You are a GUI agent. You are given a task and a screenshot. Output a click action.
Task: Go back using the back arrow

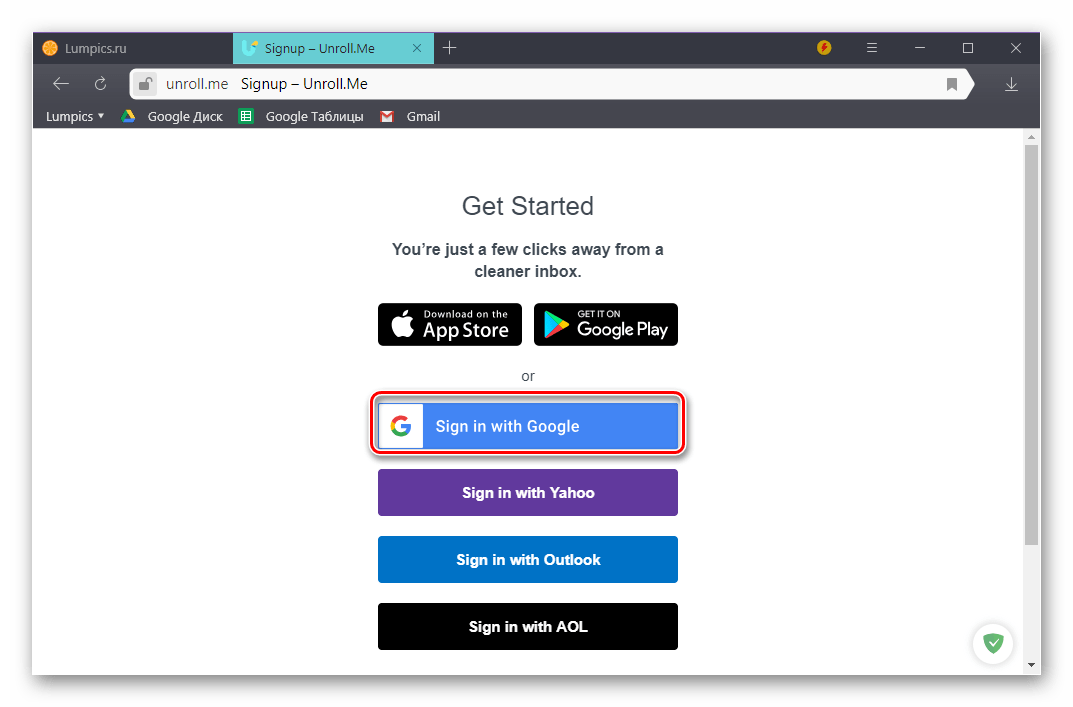pyautogui.click(x=61, y=83)
